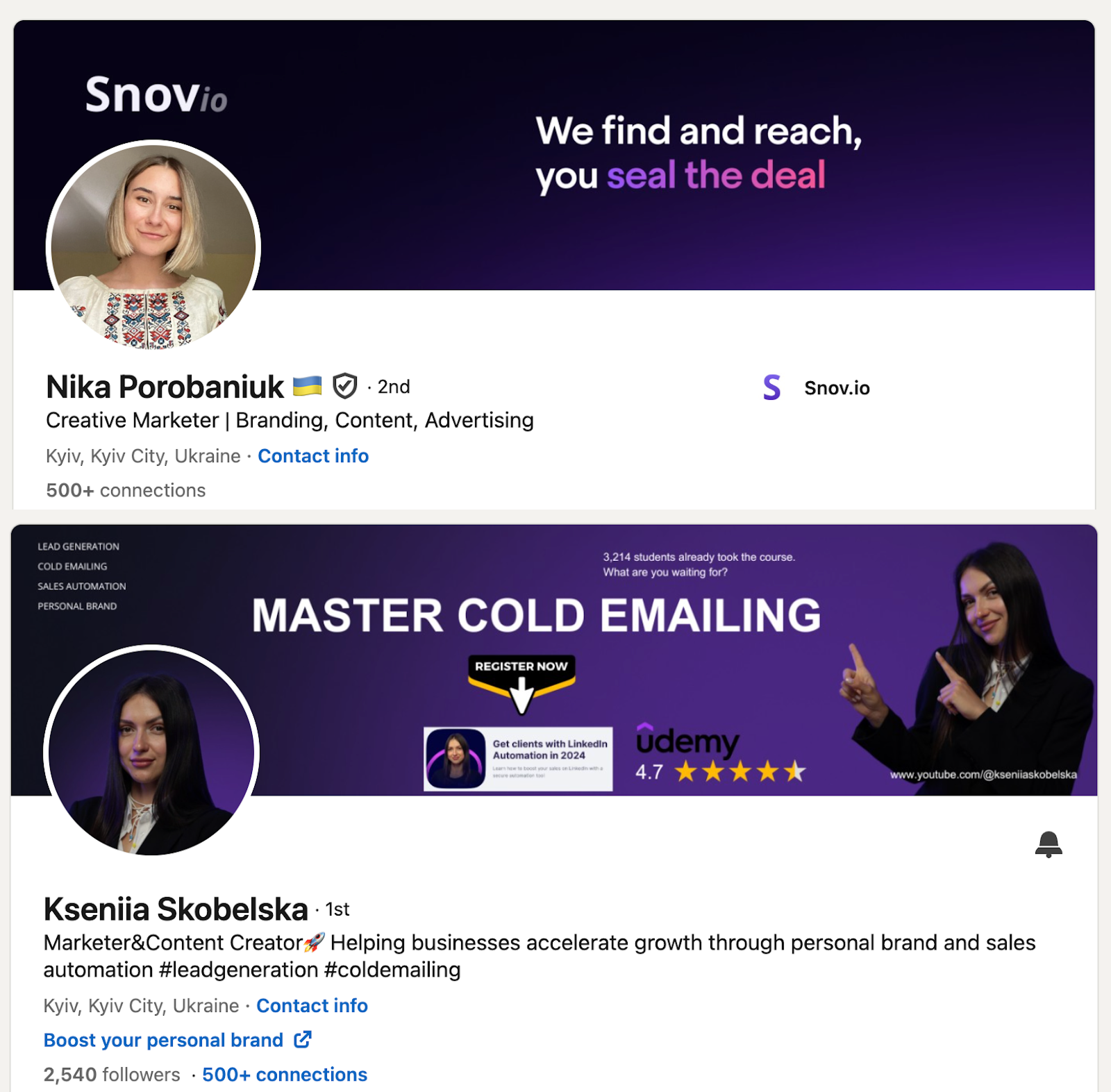
Task: Click the Kseniia Skobelska name heading
Action: (176, 909)
